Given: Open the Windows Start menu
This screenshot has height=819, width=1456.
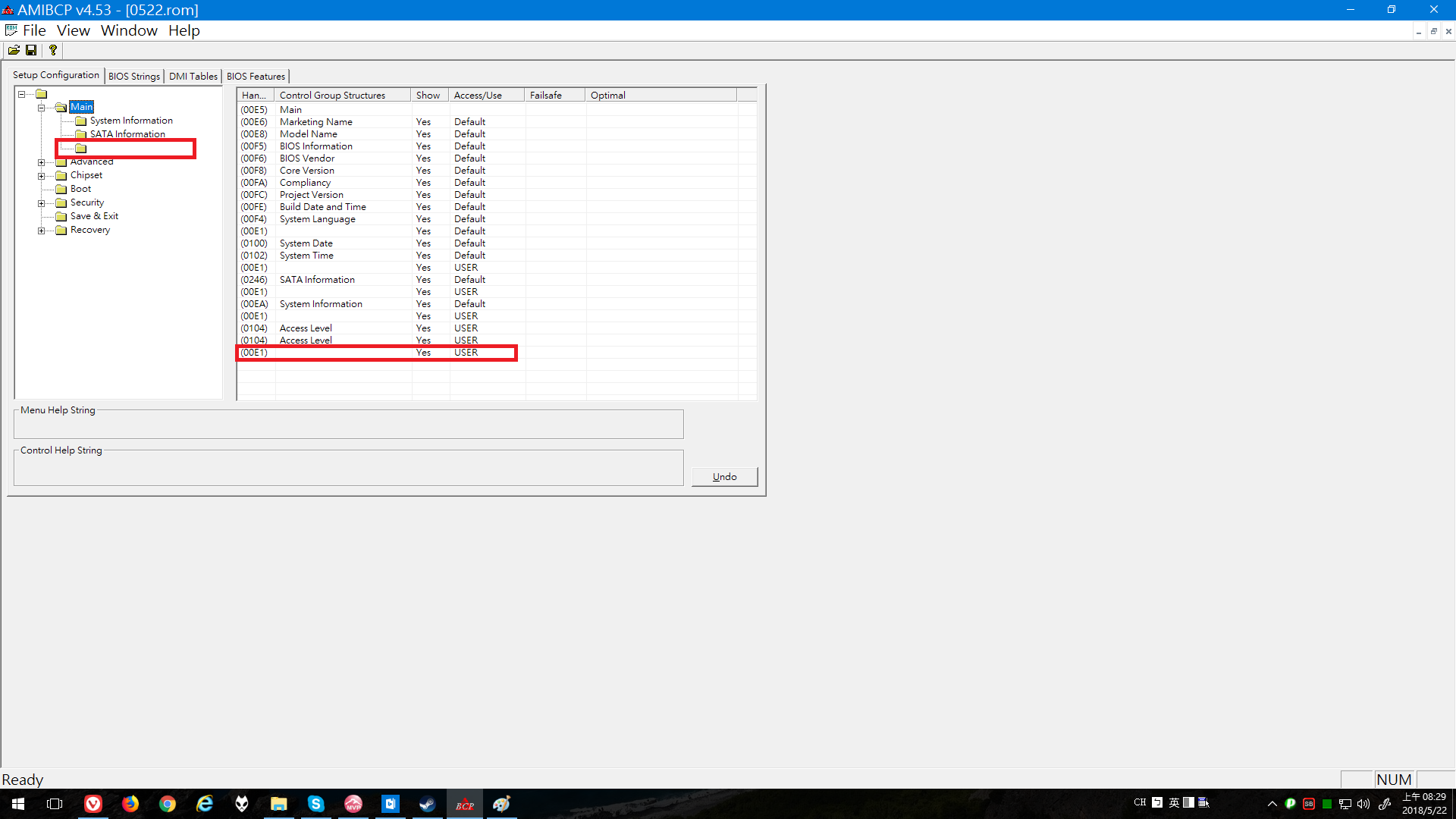Looking at the screenshot, I should 18,804.
